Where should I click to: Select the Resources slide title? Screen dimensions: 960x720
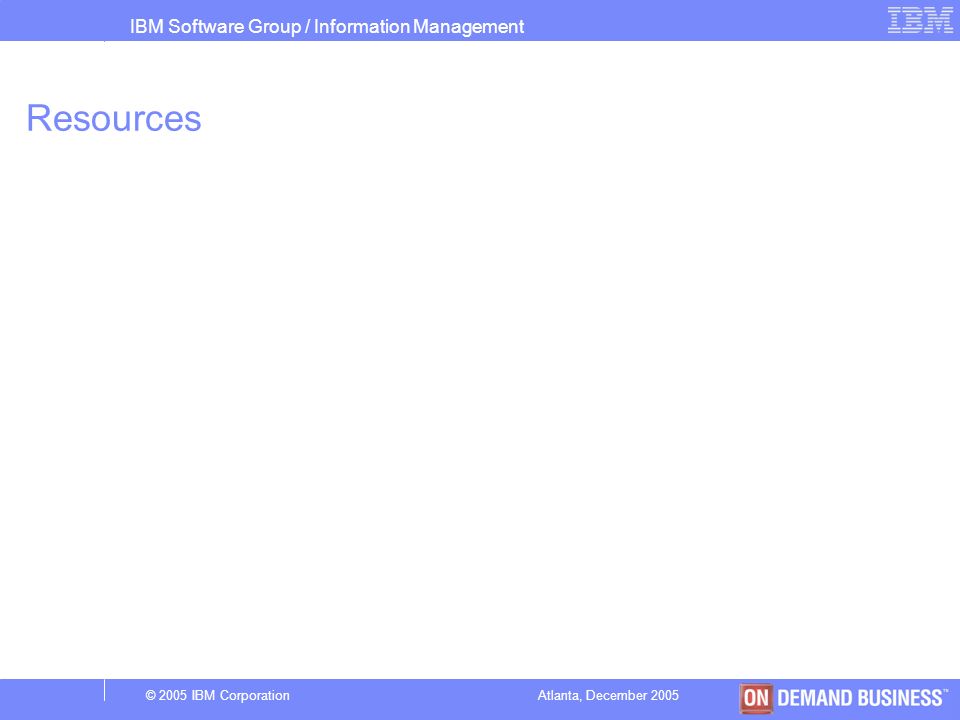(114, 118)
